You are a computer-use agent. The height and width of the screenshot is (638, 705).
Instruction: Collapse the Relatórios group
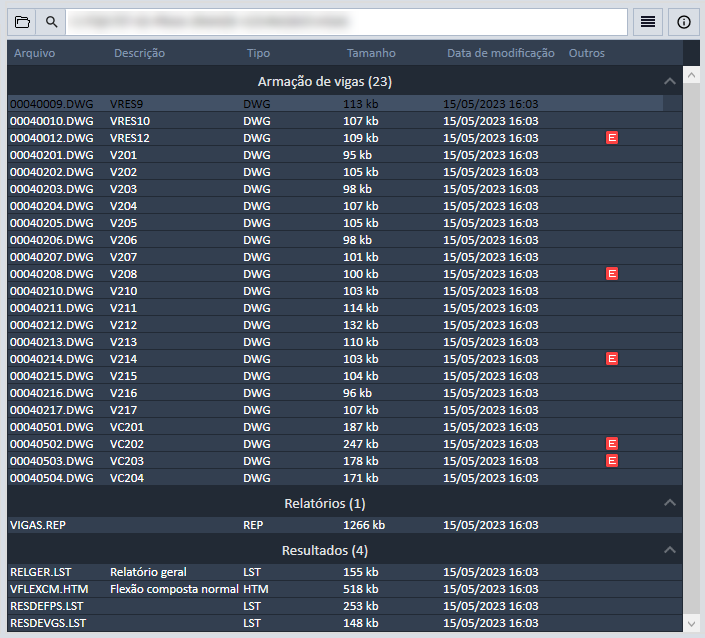[x=669, y=503]
